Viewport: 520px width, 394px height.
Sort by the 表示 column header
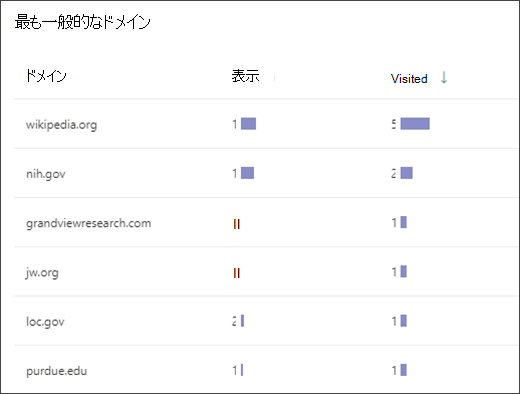point(245,76)
